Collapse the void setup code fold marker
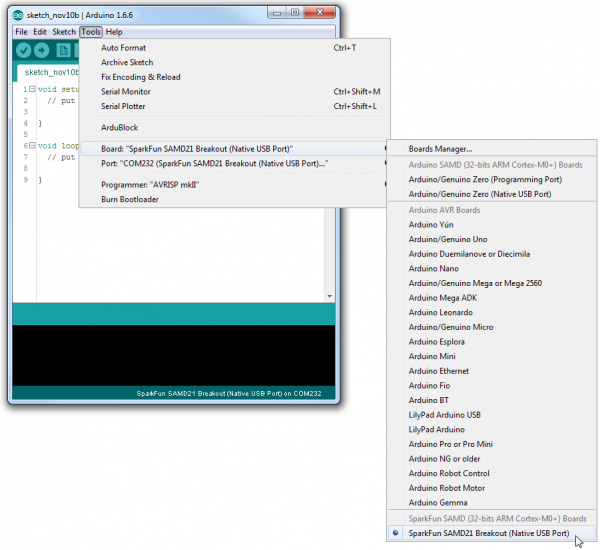 [x=18, y=89]
